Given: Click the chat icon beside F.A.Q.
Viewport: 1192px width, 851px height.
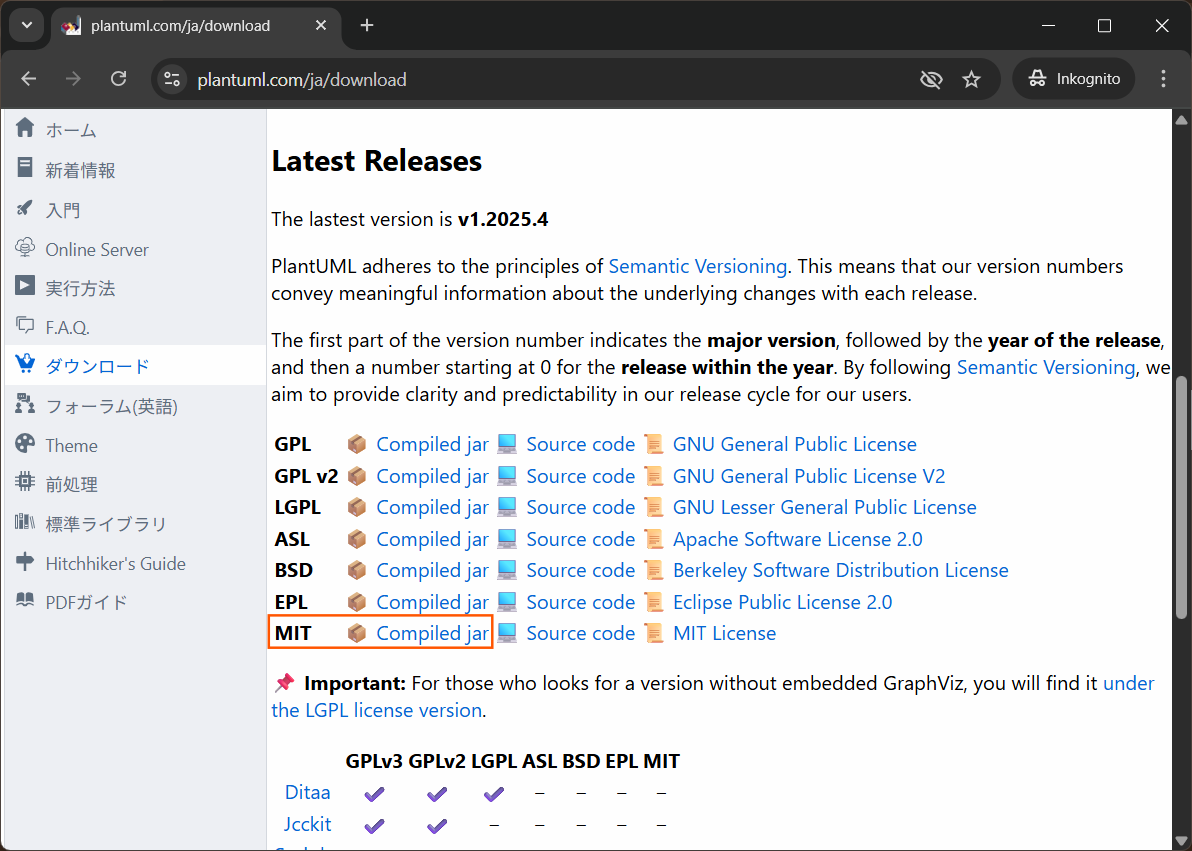Looking at the screenshot, I should [25, 325].
